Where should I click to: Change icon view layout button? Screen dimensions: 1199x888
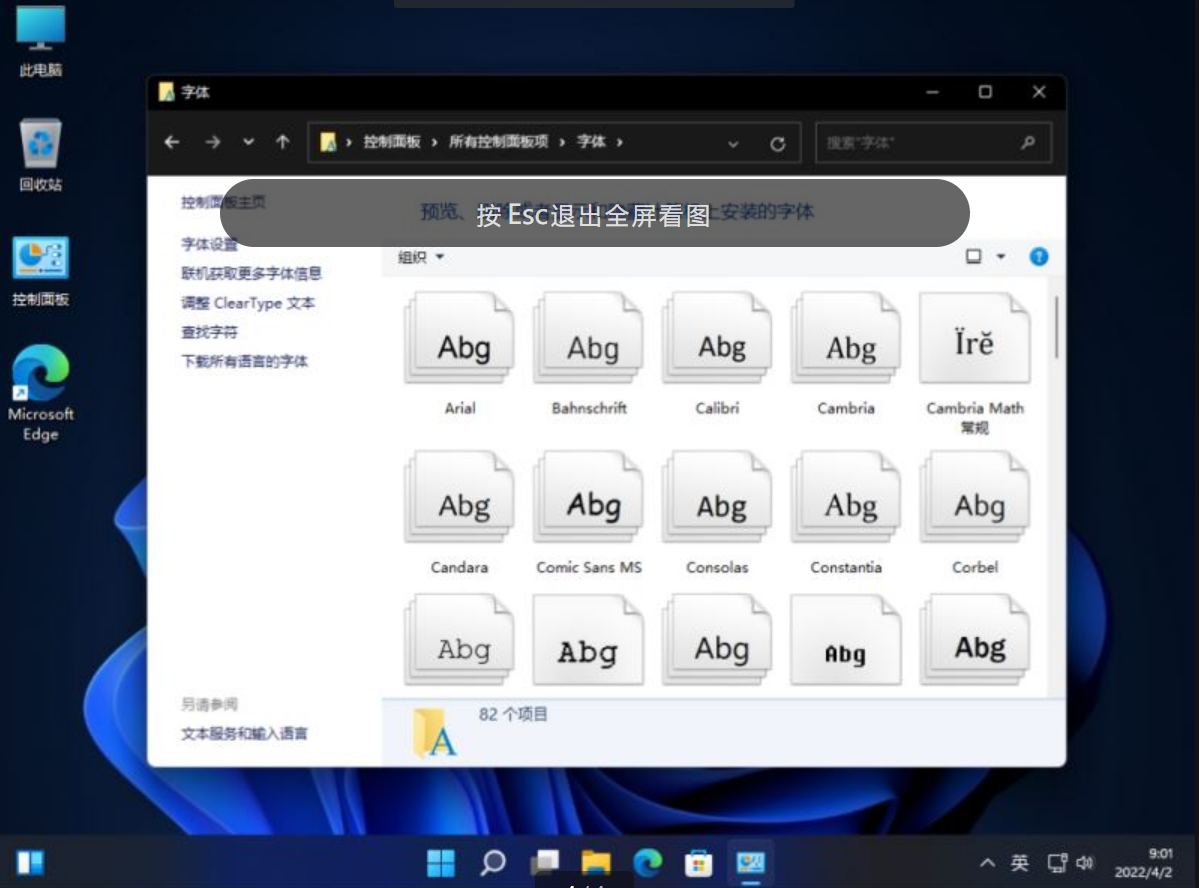point(973,256)
